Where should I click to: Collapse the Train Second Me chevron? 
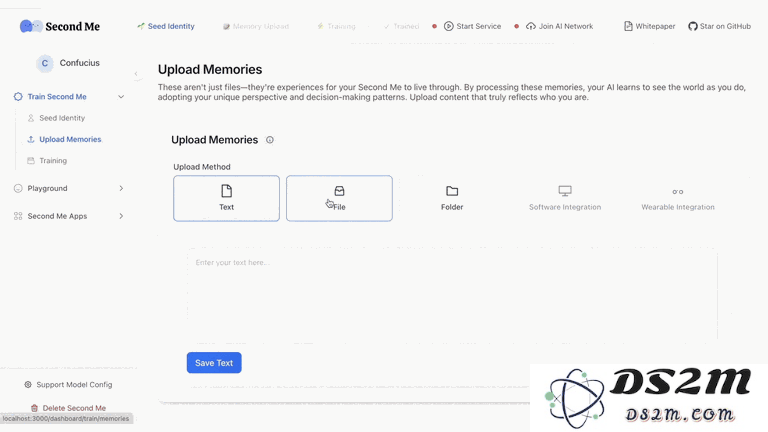point(121,96)
